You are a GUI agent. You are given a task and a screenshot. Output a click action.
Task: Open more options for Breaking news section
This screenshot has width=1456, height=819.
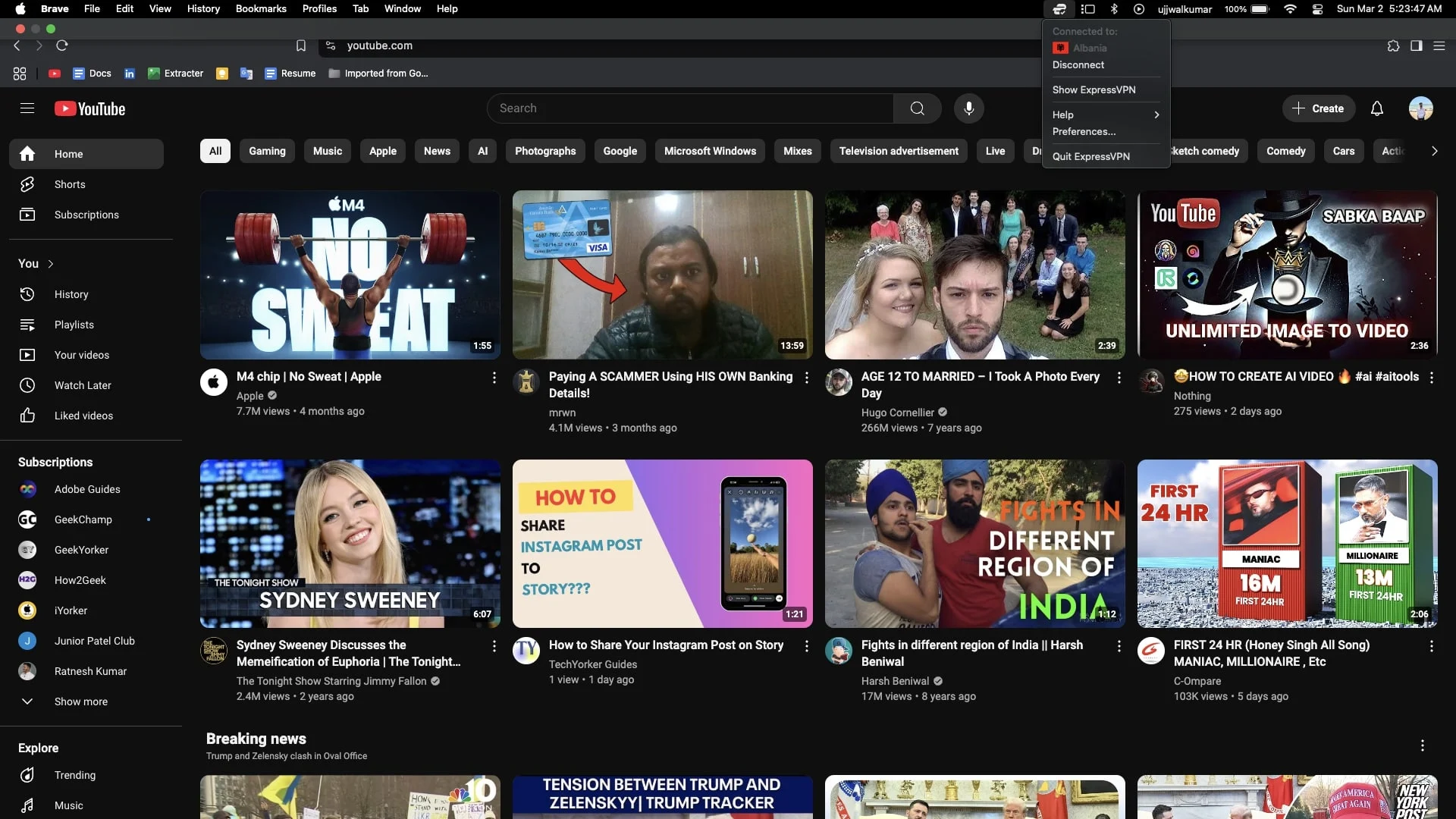pos(1423,746)
